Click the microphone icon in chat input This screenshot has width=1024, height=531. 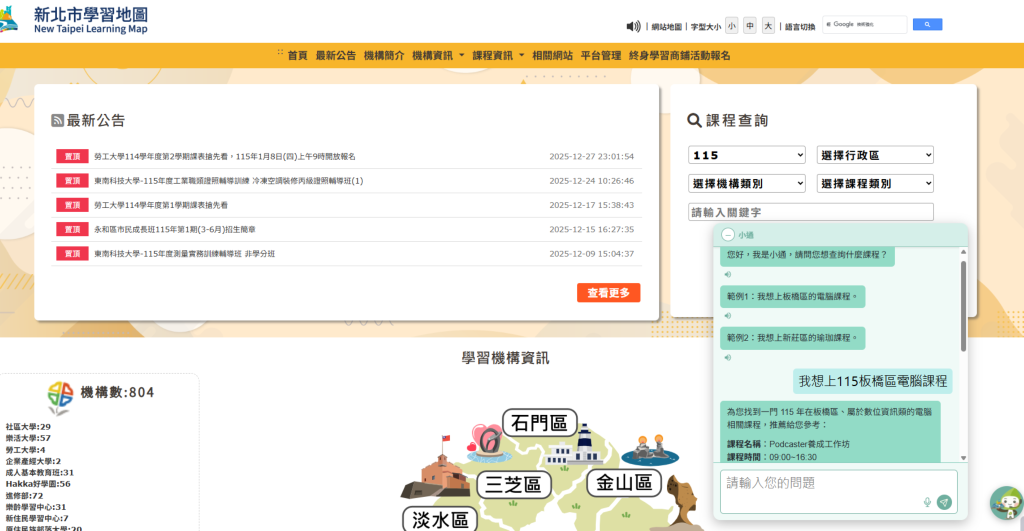927,502
